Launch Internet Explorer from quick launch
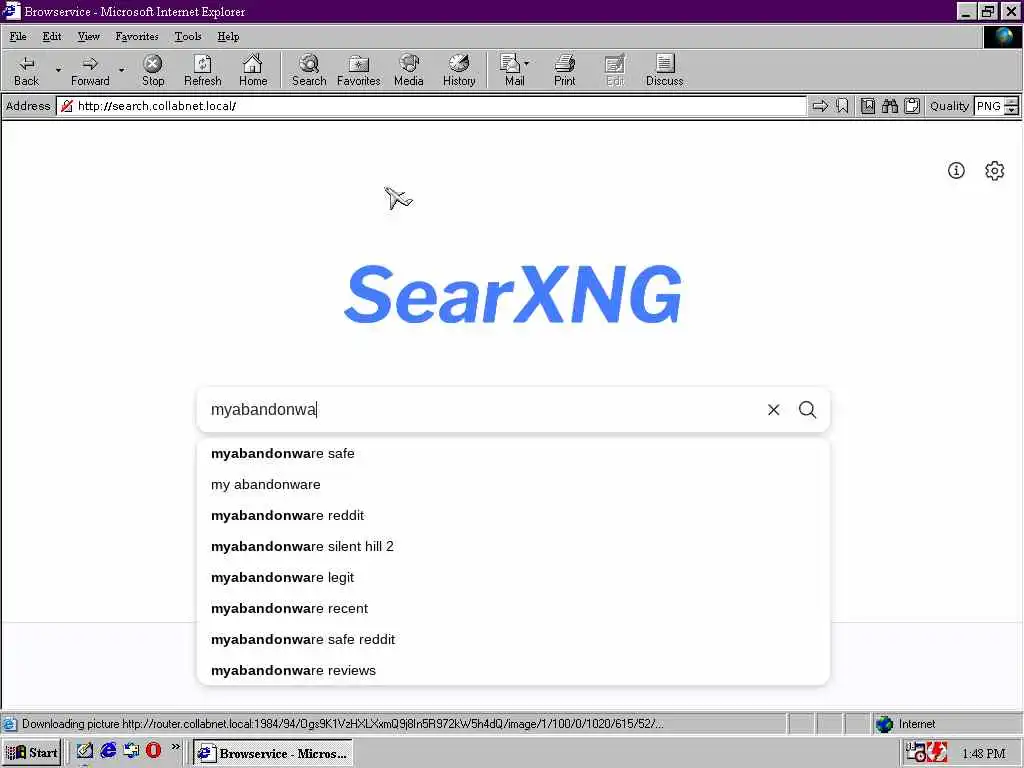1024x768 pixels. coord(108,750)
